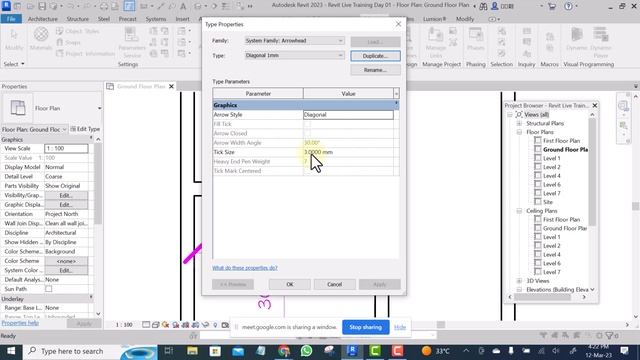
Task: Switch to the Insert ribbon tab
Action: pyautogui.click(x=182, y=19)
